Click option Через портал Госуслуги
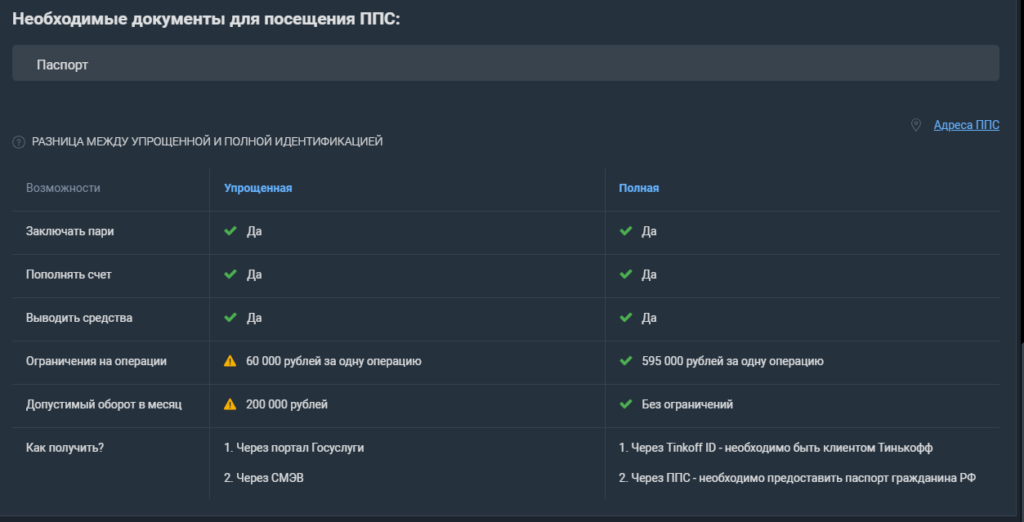The image size is (1024, 522). 294,448
